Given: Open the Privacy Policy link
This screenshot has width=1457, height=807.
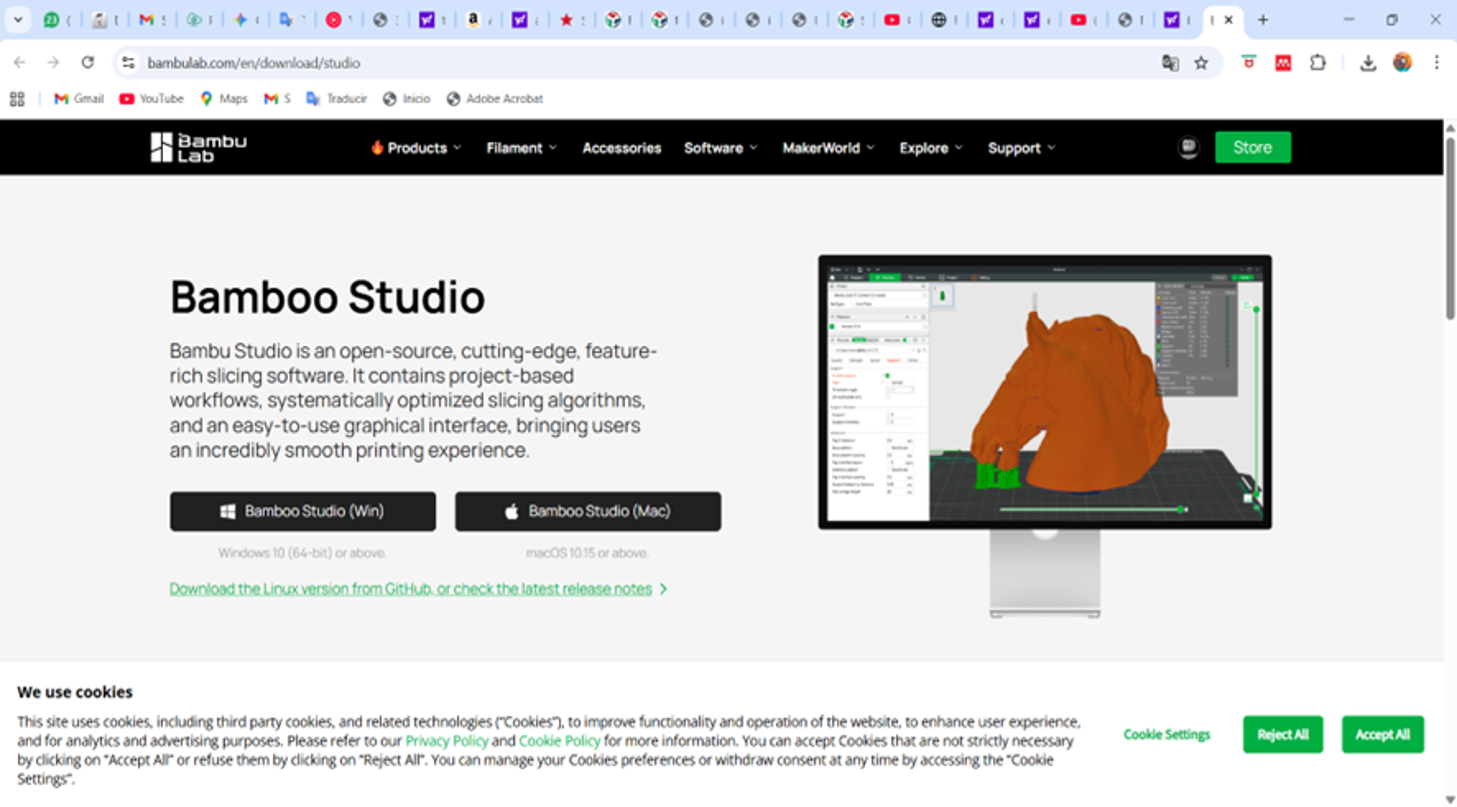Looking at the screenshot, I should (447, 741).
